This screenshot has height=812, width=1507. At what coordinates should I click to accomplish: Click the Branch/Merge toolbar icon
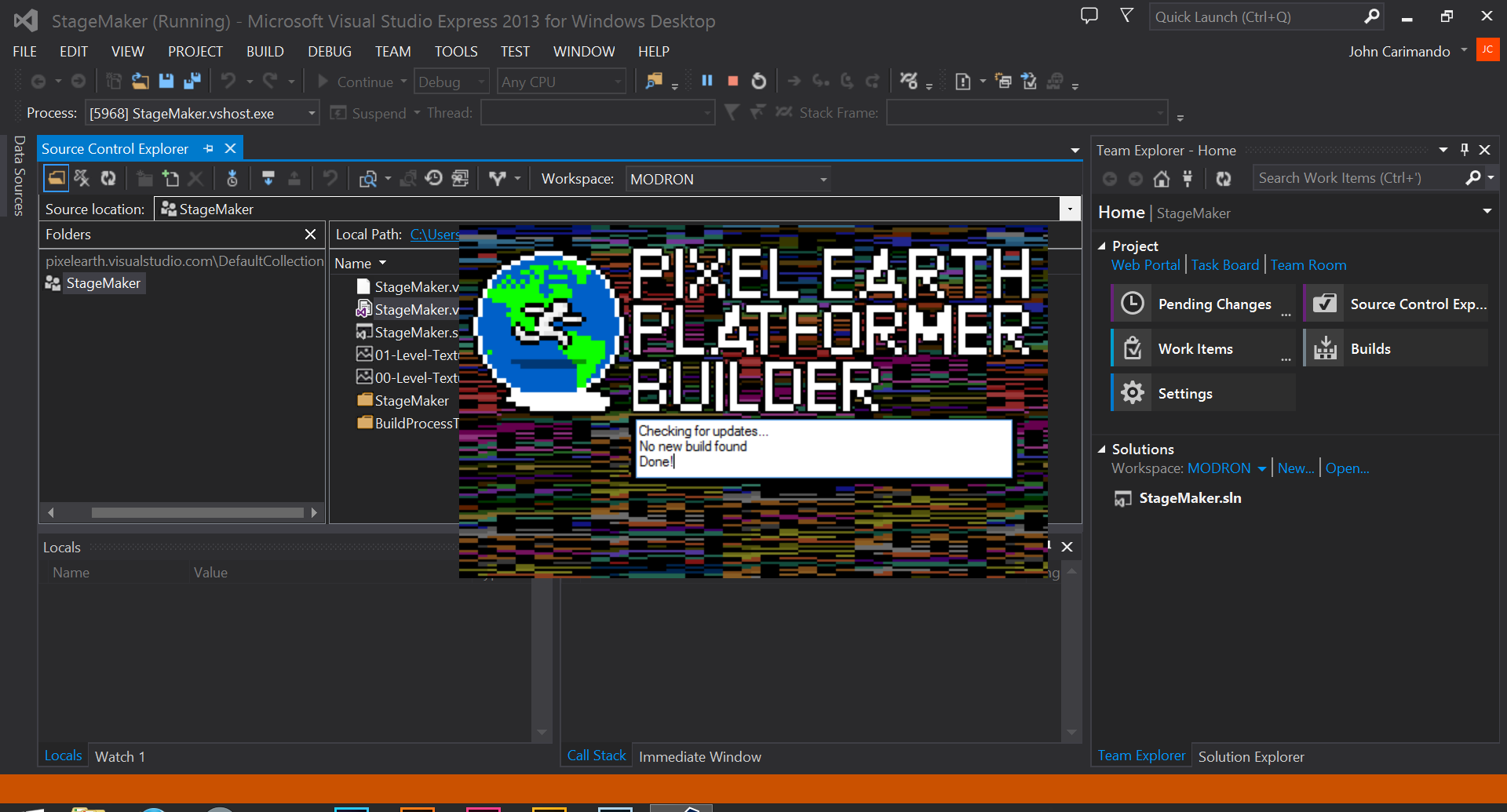498,179
